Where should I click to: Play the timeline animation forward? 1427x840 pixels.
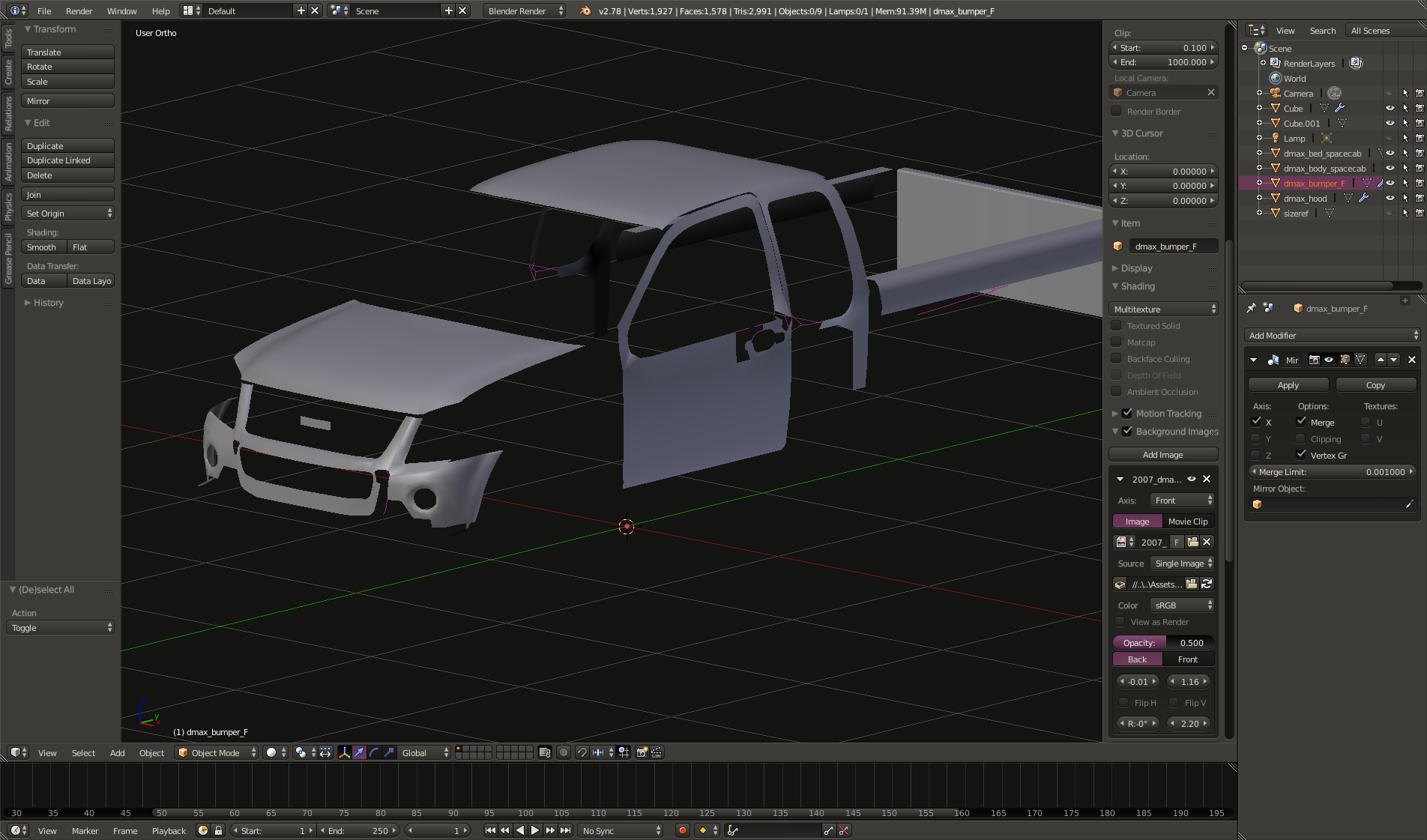click(x=535, y=830)
